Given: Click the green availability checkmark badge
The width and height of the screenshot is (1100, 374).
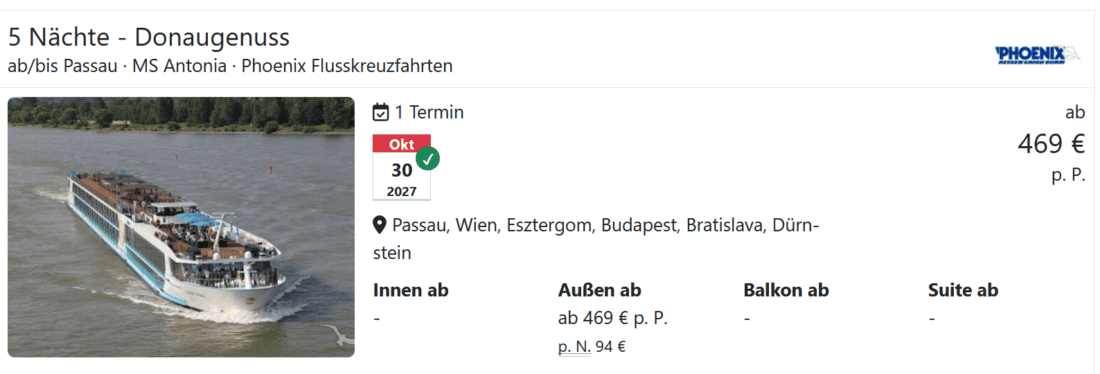Looking at the screenshot, I should 427,158.
